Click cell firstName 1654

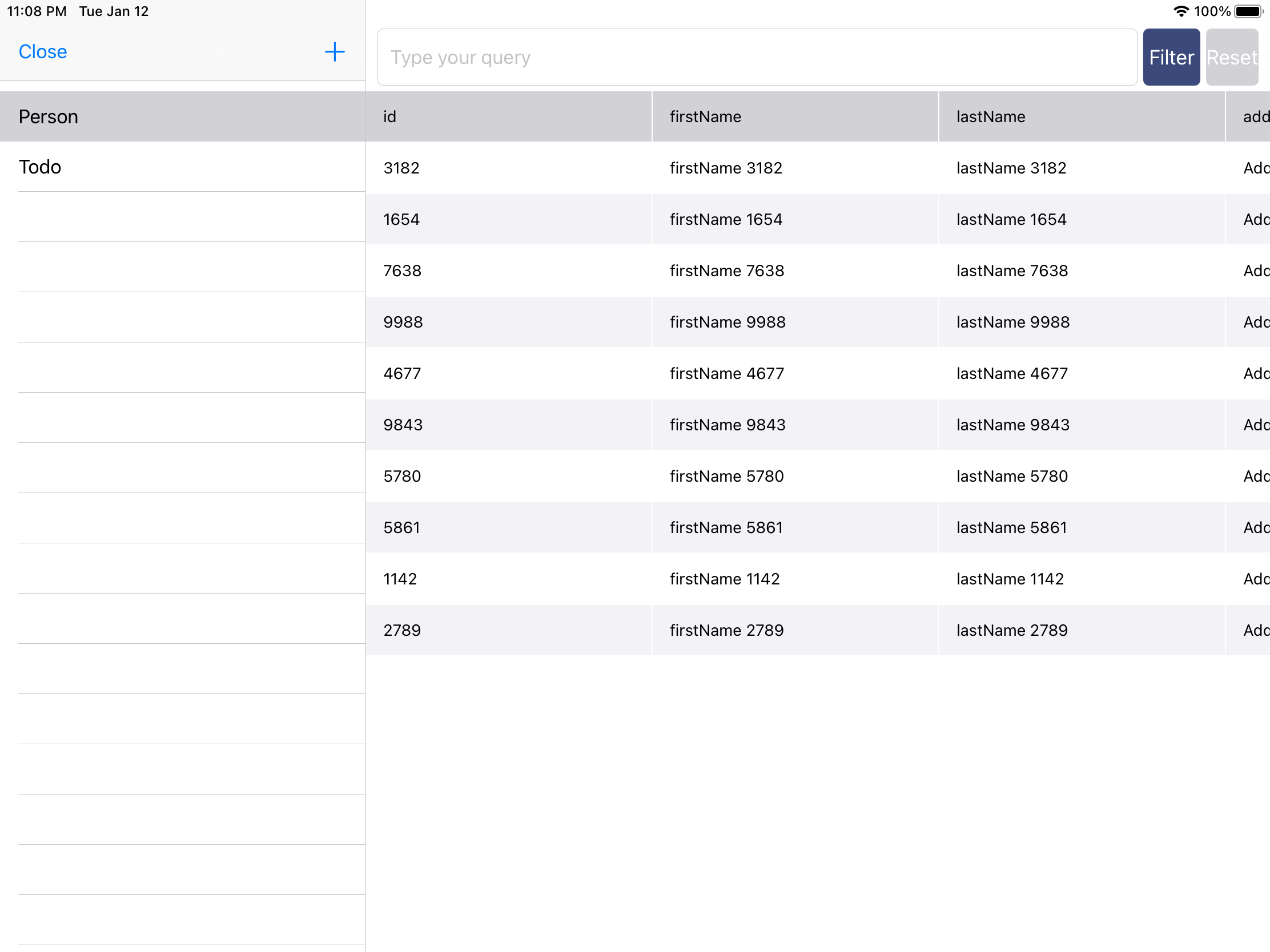pyautogui.click(x=726, y=219)
